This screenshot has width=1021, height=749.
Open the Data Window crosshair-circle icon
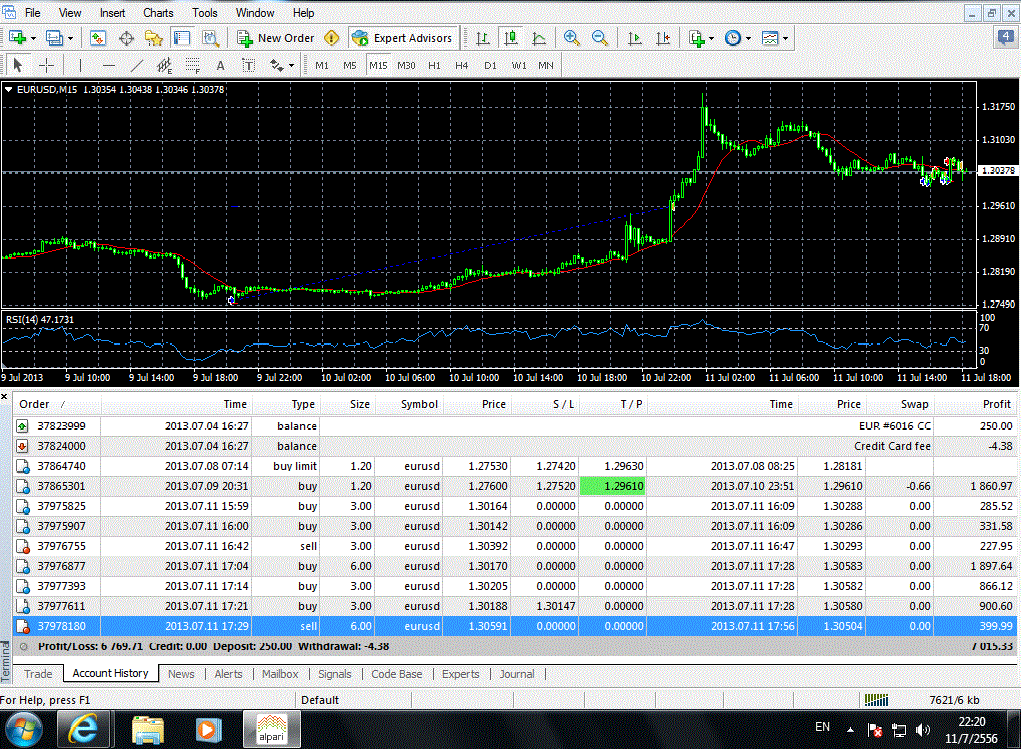point(126,38)
